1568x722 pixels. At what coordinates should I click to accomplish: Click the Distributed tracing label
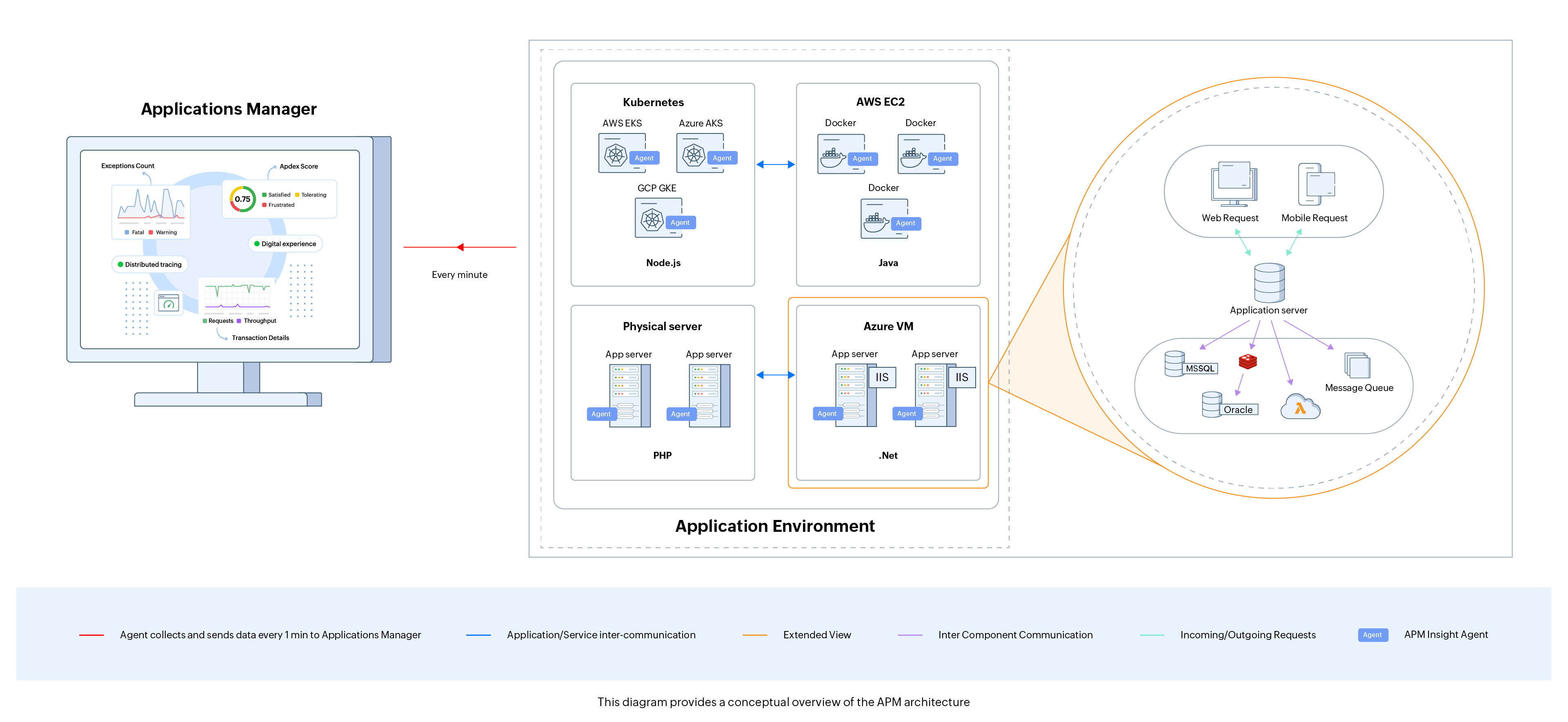[x=150, y=264]
